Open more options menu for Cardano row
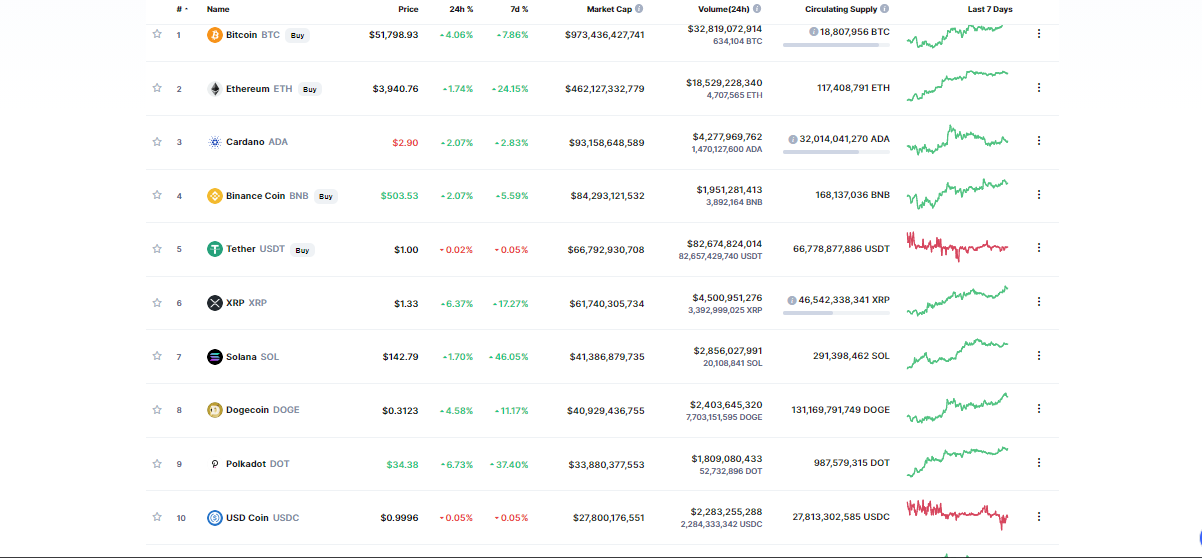The width and height of the screenshot is (1202, 558). (x=1039, y=141)
